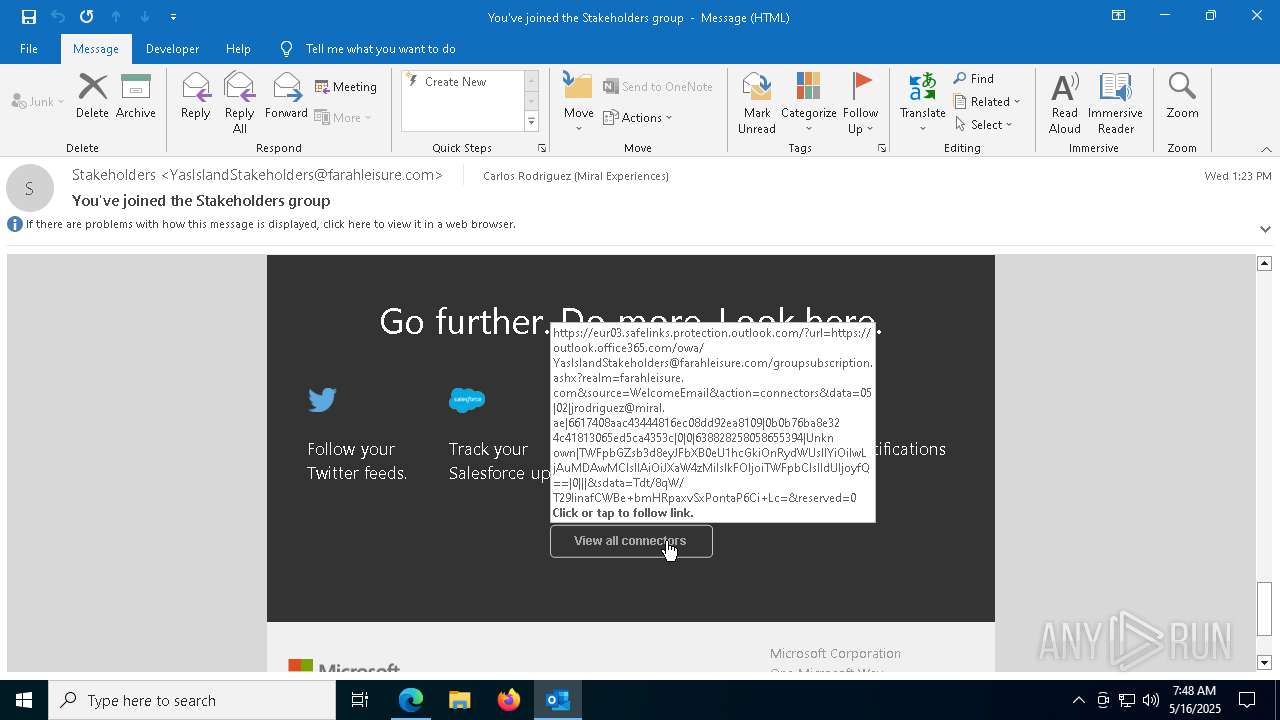Forward this email
Image resolution: width=1280 pixels, height=720 pixels.
pos(286,96)
